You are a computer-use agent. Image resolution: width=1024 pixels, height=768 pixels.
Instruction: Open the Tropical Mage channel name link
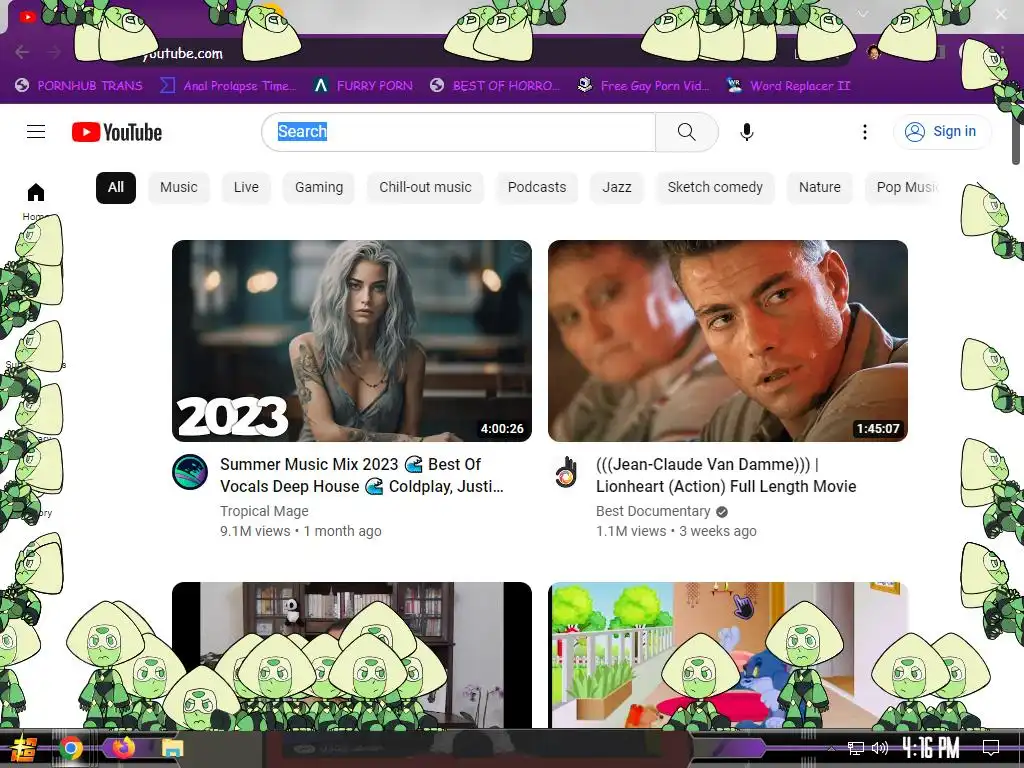[264, 511]
